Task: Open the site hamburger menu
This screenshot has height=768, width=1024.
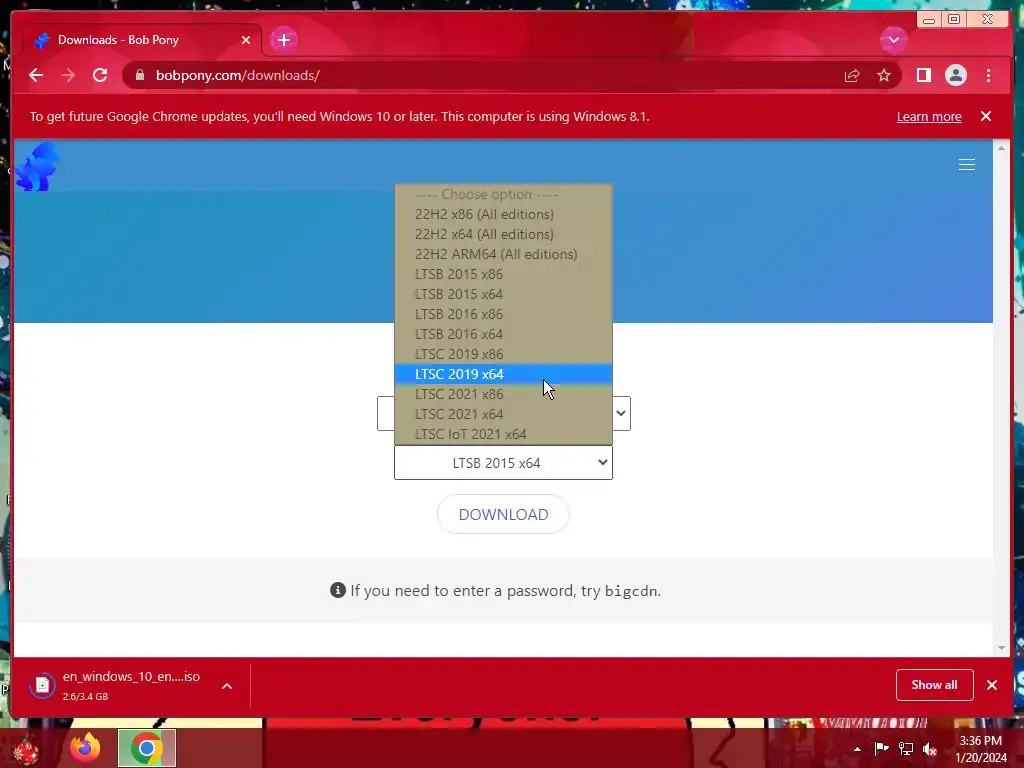Action: coord(967,165)
